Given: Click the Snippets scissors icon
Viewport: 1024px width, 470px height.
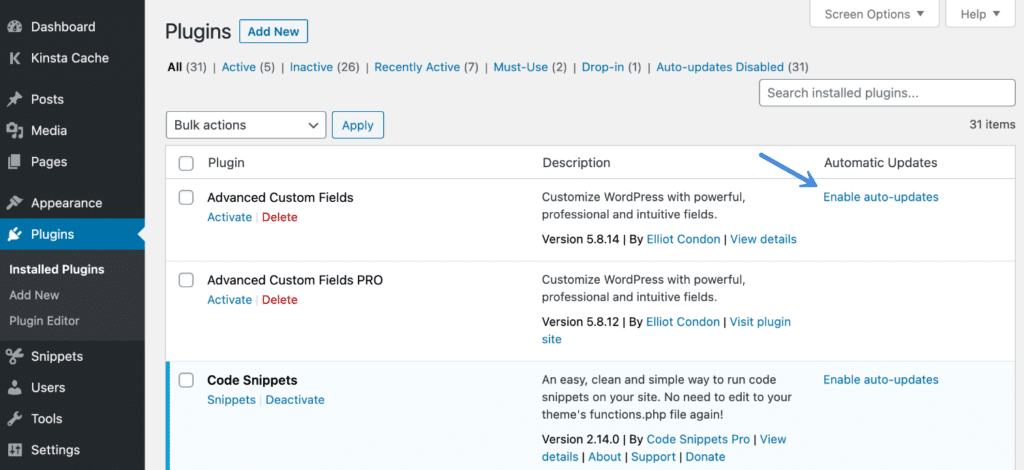Looking at the screenshot, I should [15, 356].
